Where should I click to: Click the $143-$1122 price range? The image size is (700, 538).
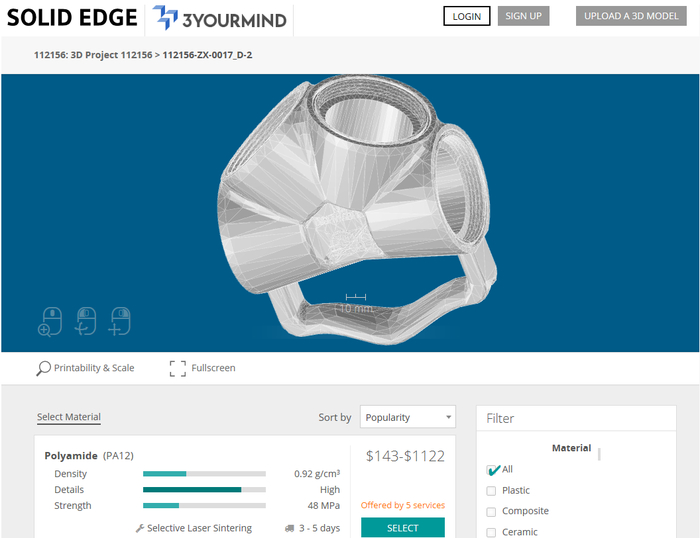[x=405, y=456]
